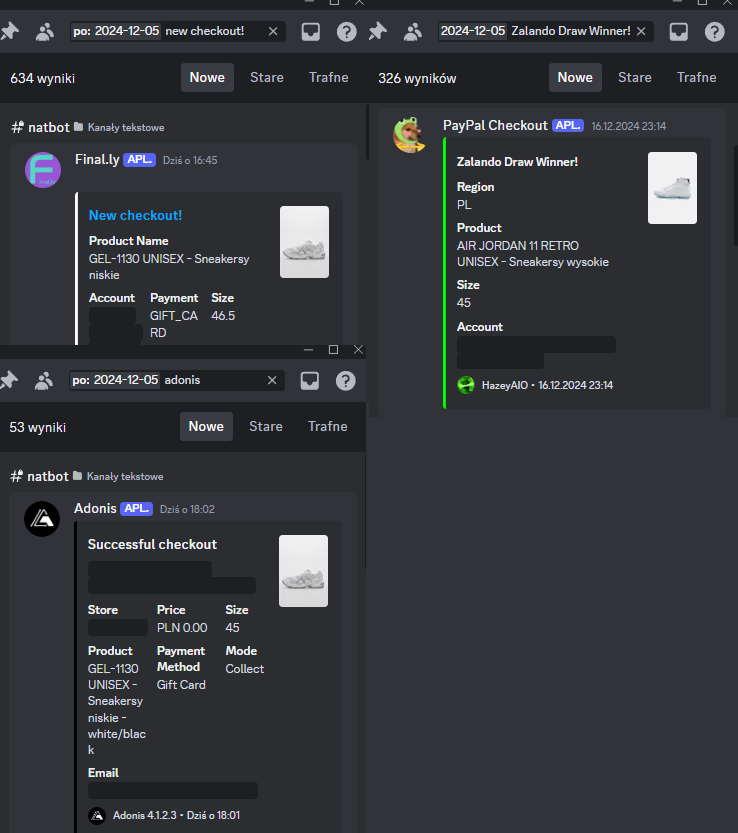The image size is (738, 833).
Task: Open the natbot channel above Adonis message
Action: [47, 477]
